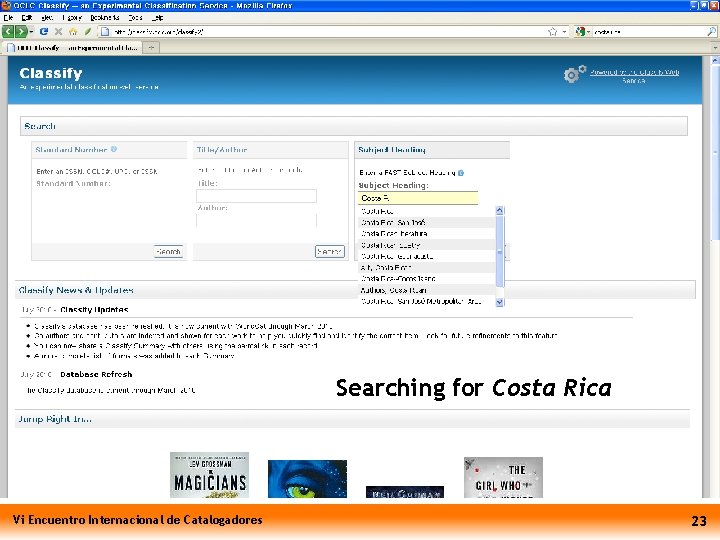The width and height of the screenshot is (720, 540).
Task: Click the Subject Heading input with Costa R
Action: 418,198
